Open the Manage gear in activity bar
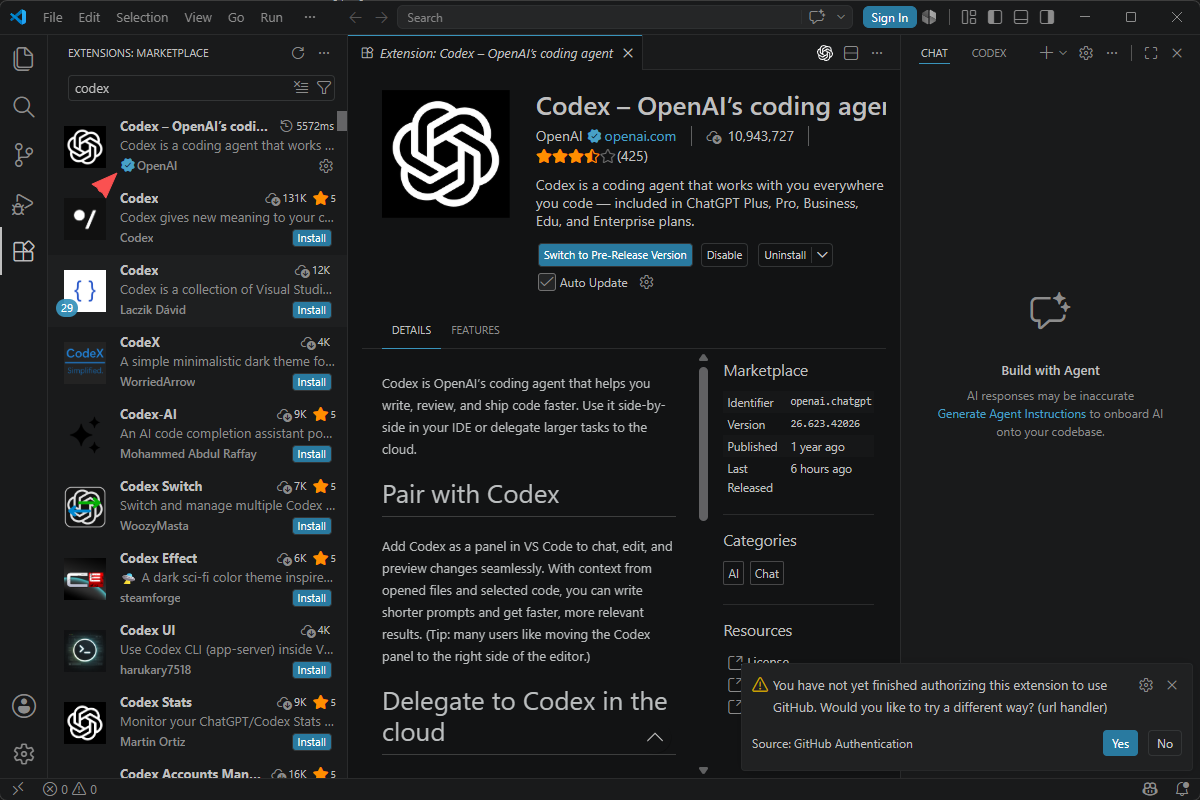 [24, 754]
